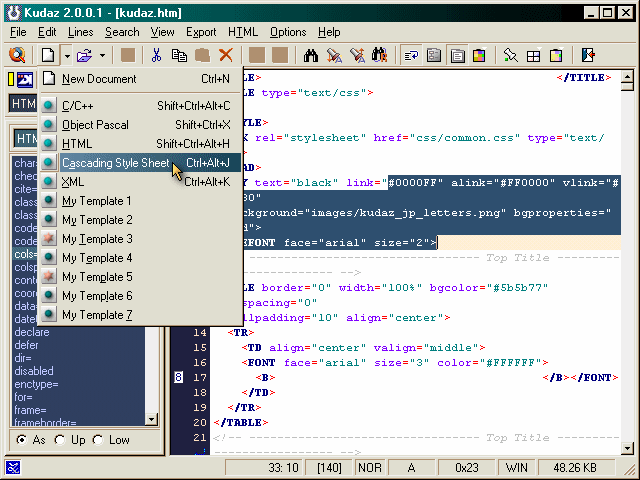Click the Copy icon in toolbar
Image resolution: width=640 pixels, height=480 pixels.
click(x=179, y=55)
